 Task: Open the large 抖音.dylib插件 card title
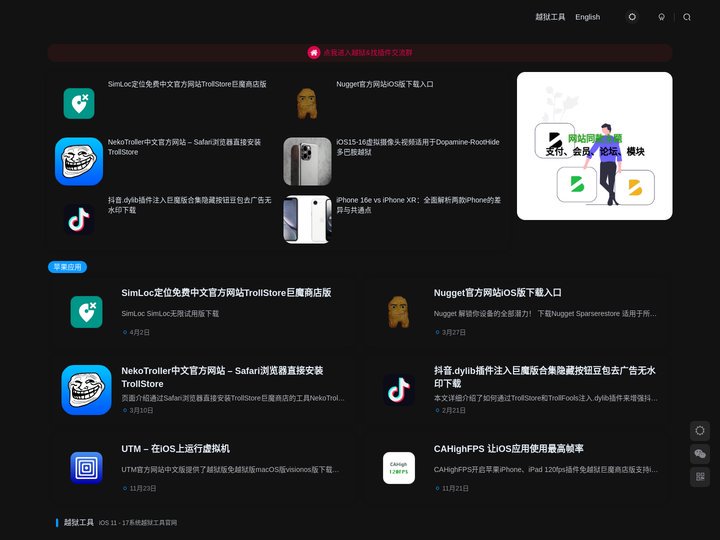(545, 377)
